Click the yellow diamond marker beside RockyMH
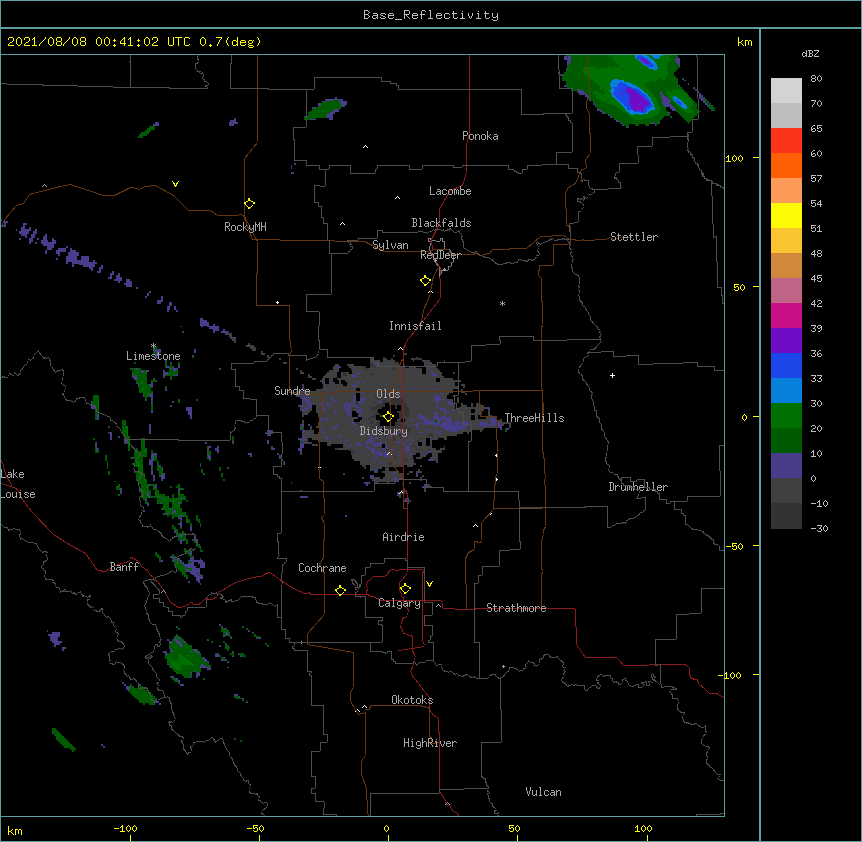 click(249, 204)
